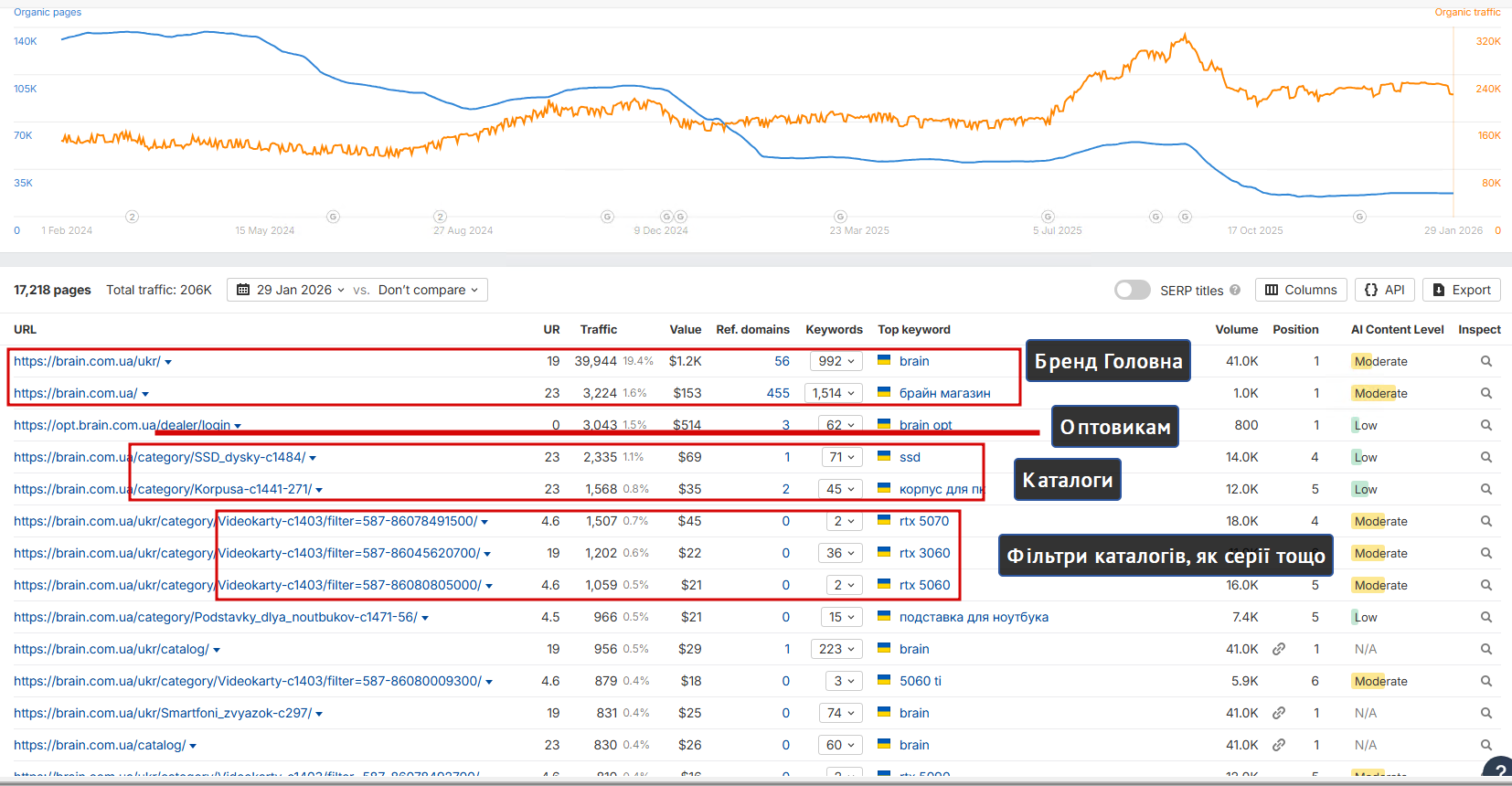Sort by Keywords column header
Image resolution: width=1512 pixels, height=786 pixels.
click(834, 329)
